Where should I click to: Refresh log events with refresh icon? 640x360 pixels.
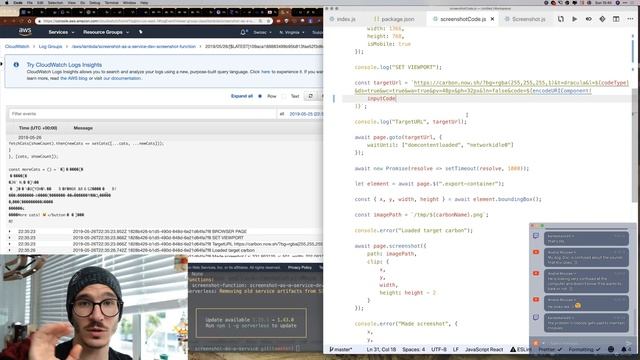310,96
